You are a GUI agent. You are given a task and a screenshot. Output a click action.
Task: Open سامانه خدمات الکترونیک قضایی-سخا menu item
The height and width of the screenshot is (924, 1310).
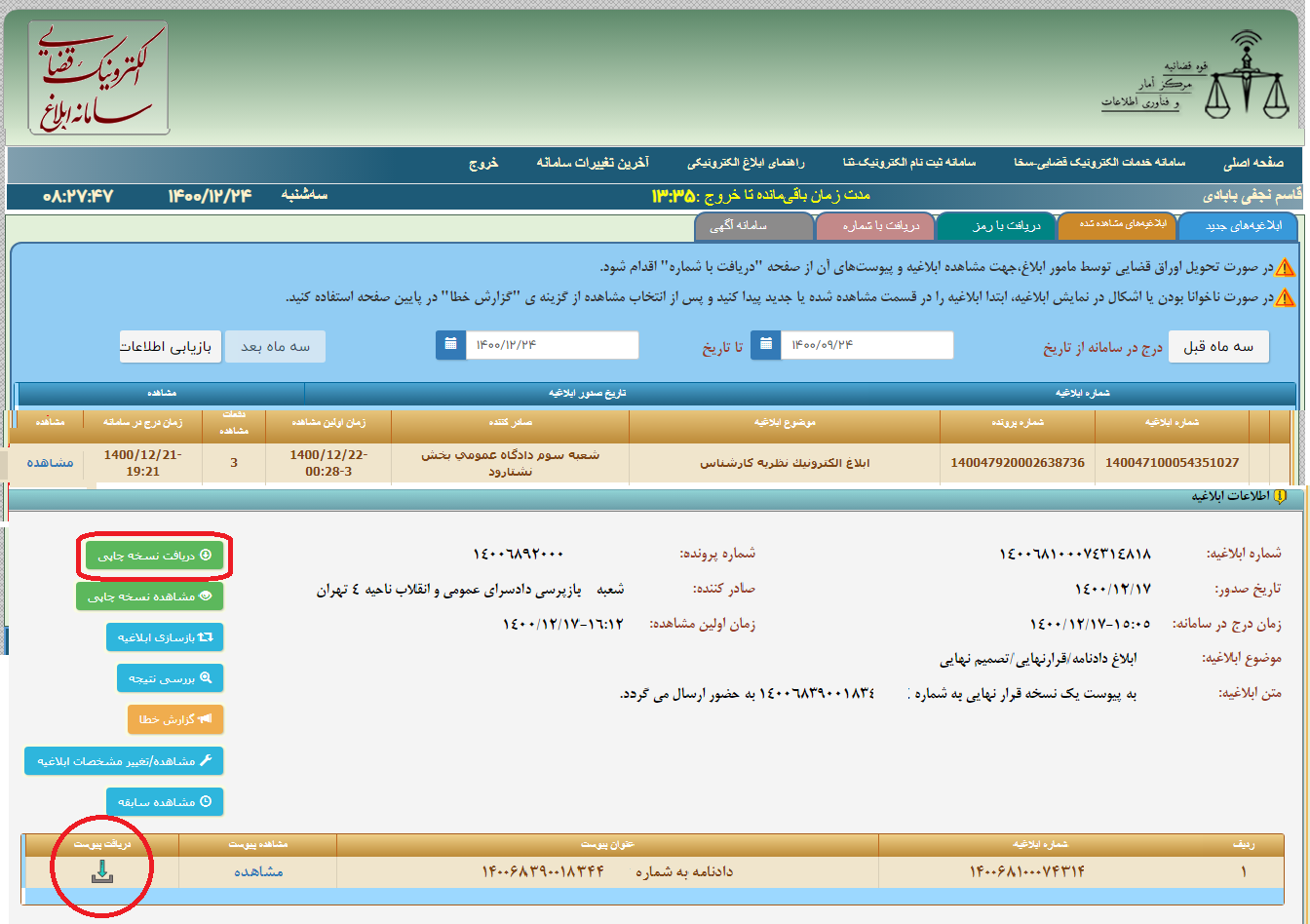pyautogui.click(x=1098, y=163)
